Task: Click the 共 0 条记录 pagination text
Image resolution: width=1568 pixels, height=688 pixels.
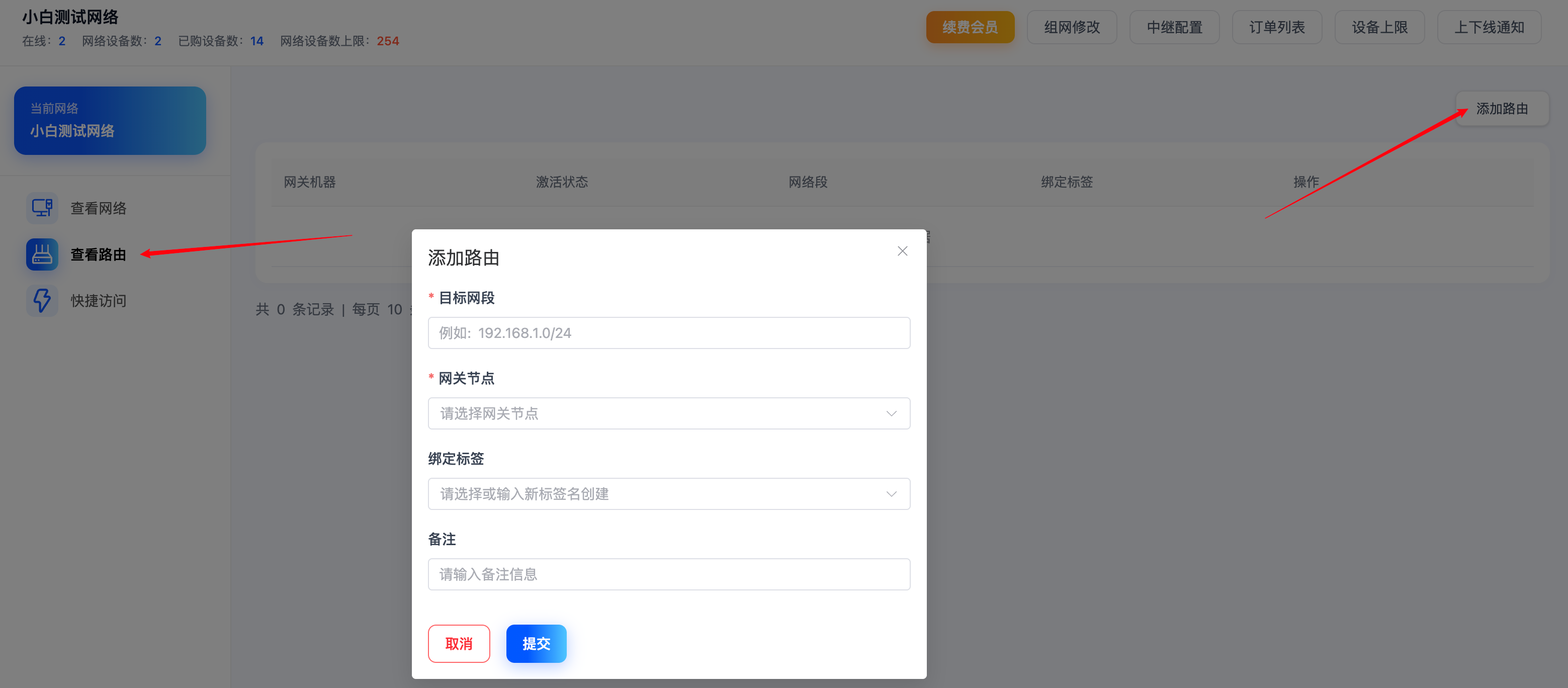Action: click(295, 309)
